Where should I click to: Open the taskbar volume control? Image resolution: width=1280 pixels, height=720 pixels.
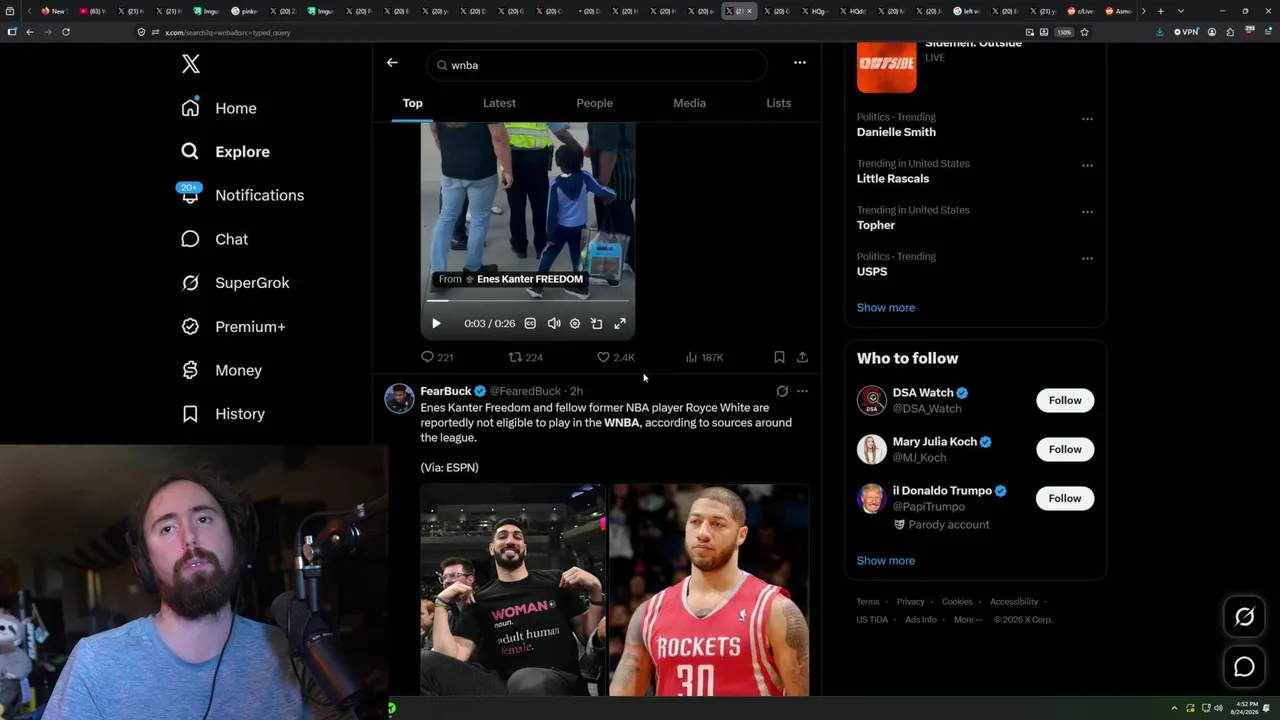1218,708
